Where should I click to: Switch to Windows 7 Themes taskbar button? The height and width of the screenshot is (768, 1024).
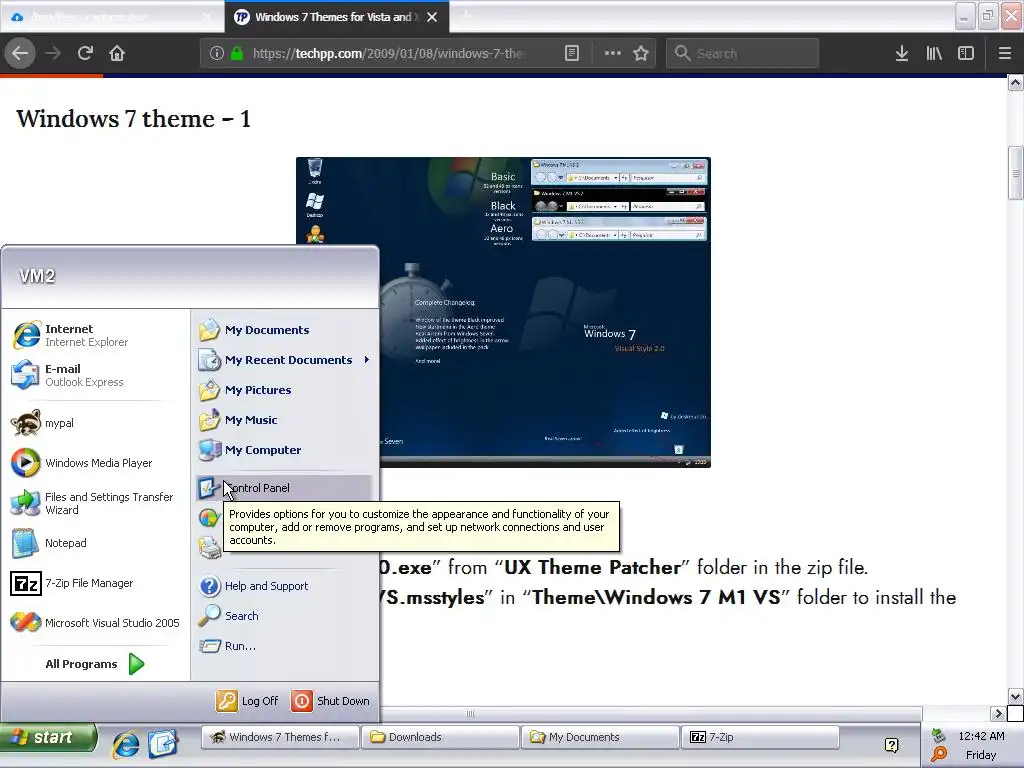(280, 737)
